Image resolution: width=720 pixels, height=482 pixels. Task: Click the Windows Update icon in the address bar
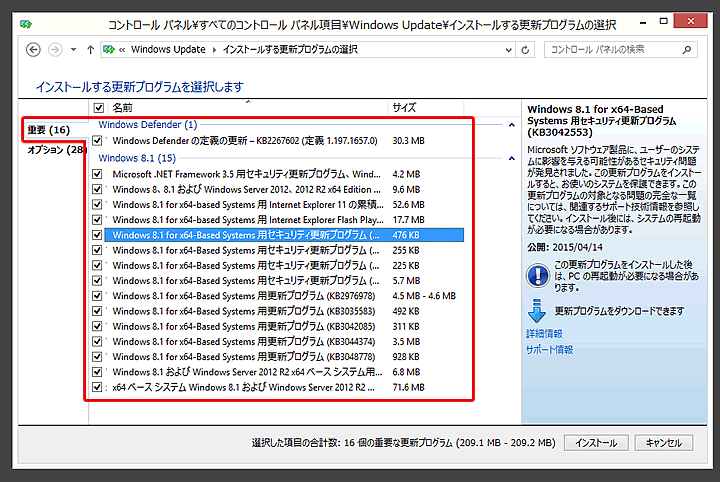point(109,50)
